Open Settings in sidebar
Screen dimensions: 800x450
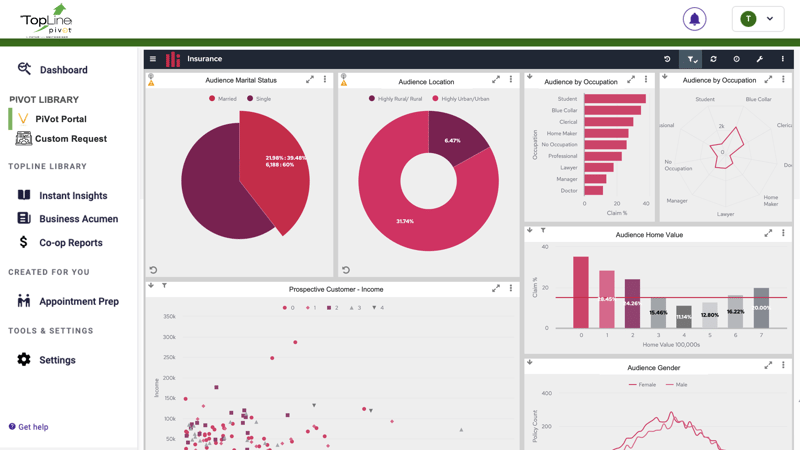(x=46, y=360)
